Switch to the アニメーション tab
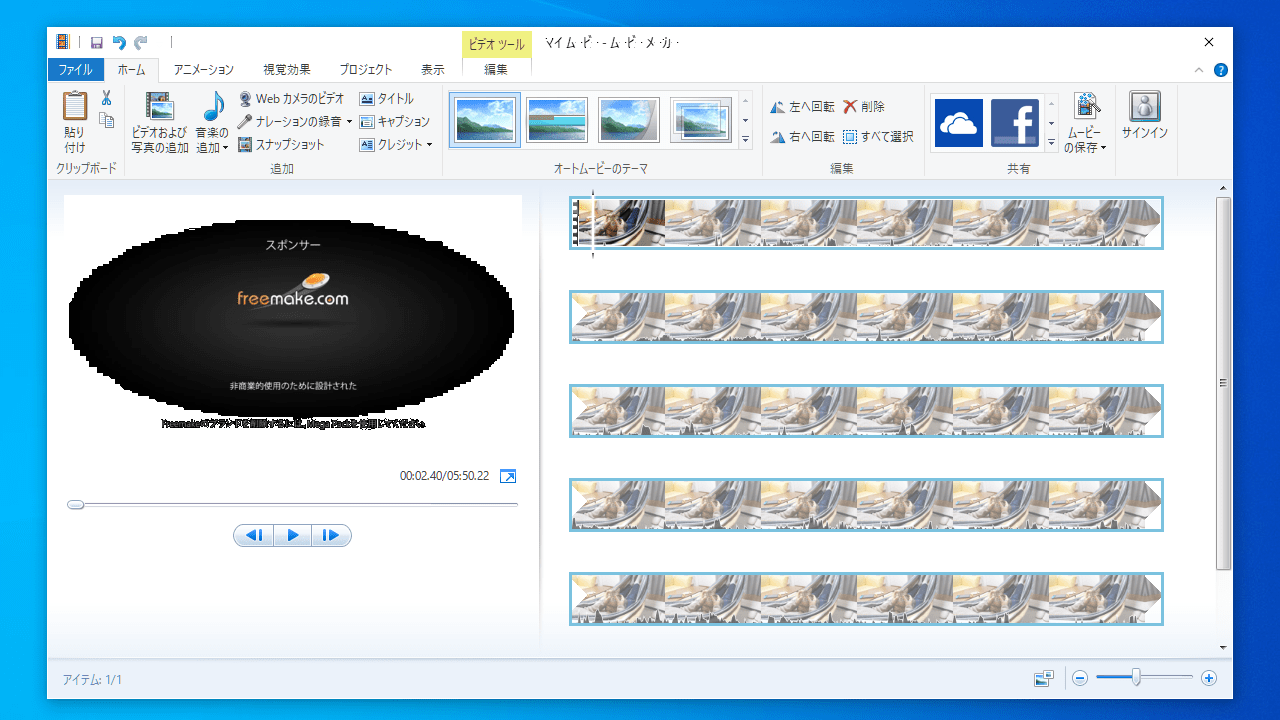 (x=203, y=70)
